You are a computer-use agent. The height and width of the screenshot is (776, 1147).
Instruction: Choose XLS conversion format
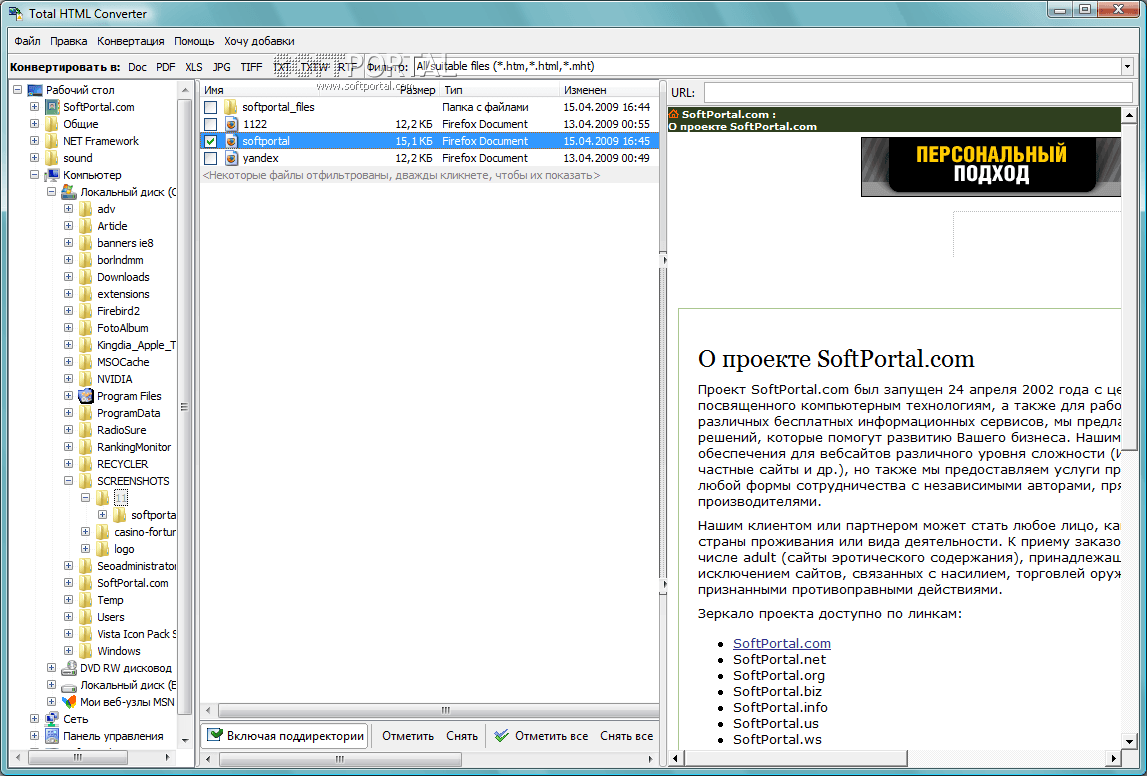tap(194, 67)
